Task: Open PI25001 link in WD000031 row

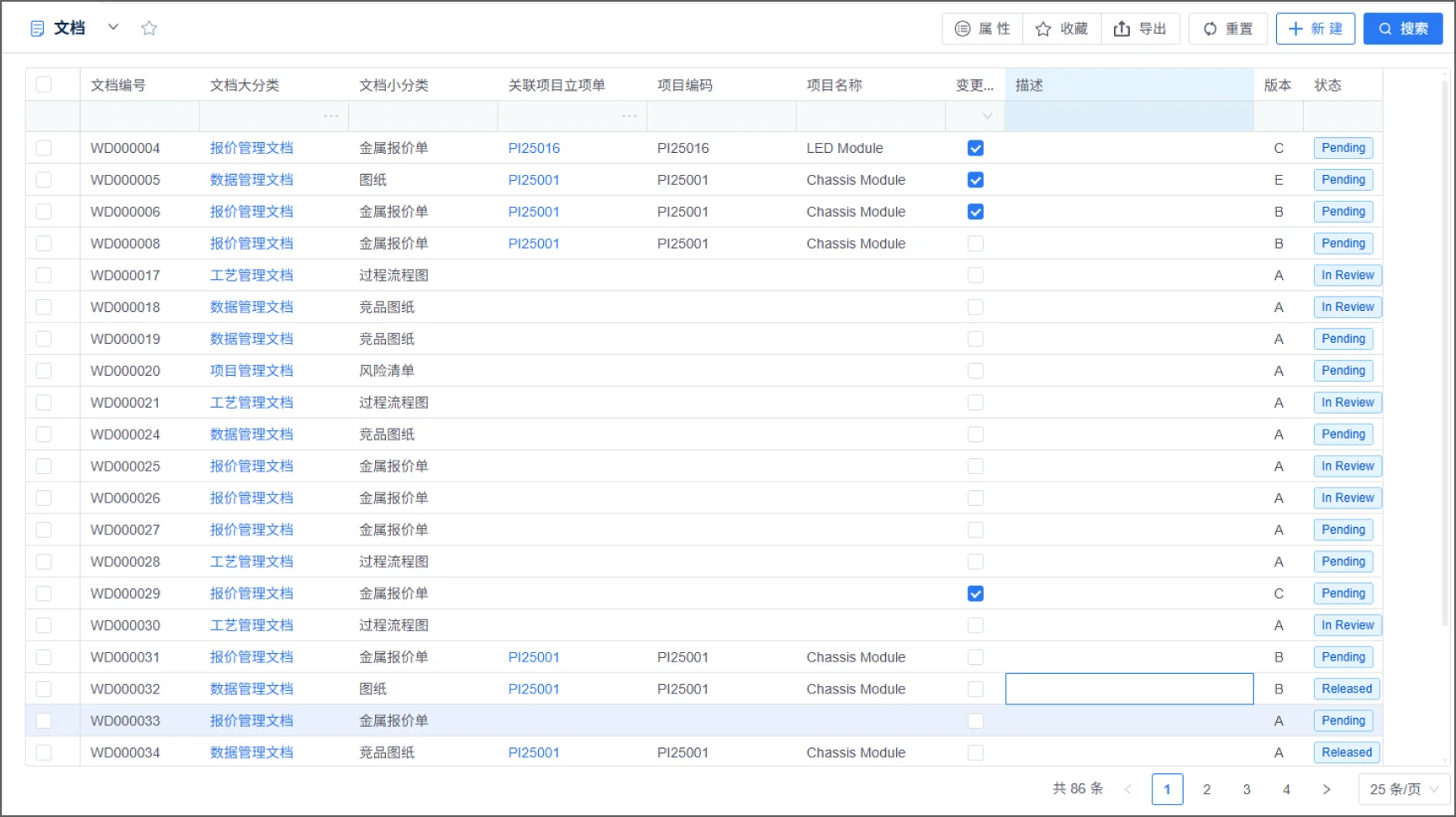Action: tap(534, 657)
